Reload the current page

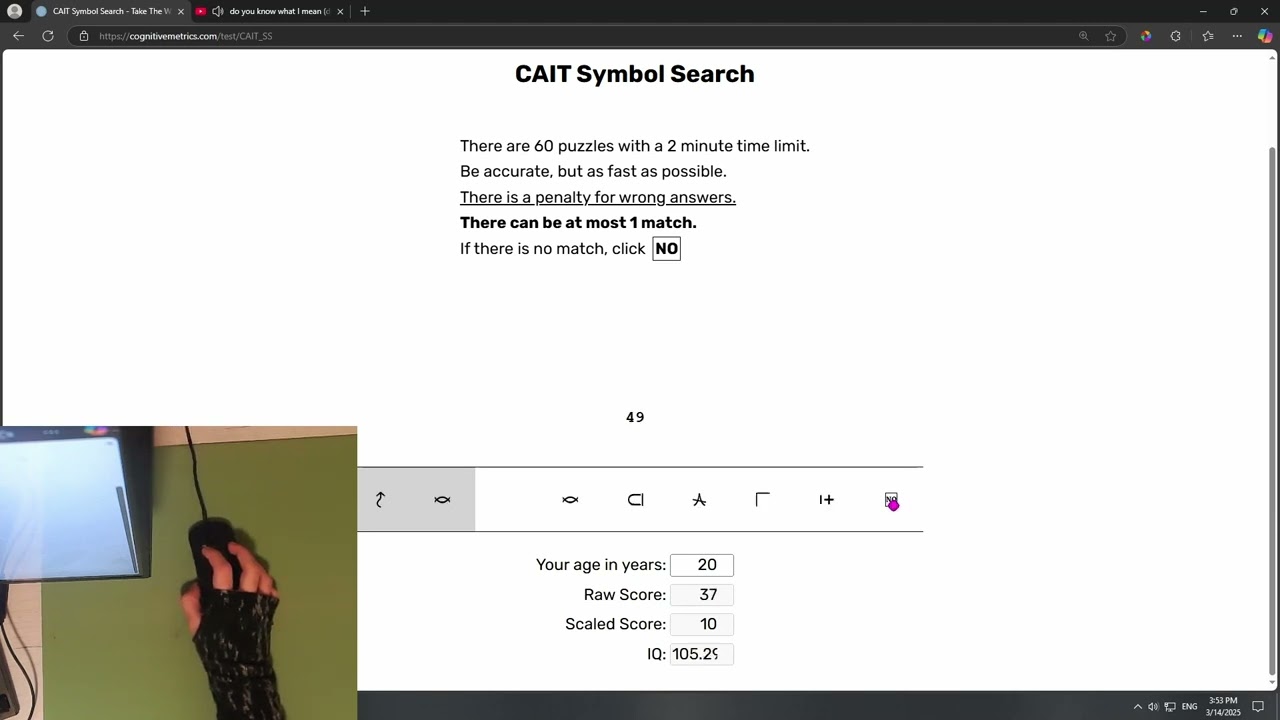(x=47, y=36)
